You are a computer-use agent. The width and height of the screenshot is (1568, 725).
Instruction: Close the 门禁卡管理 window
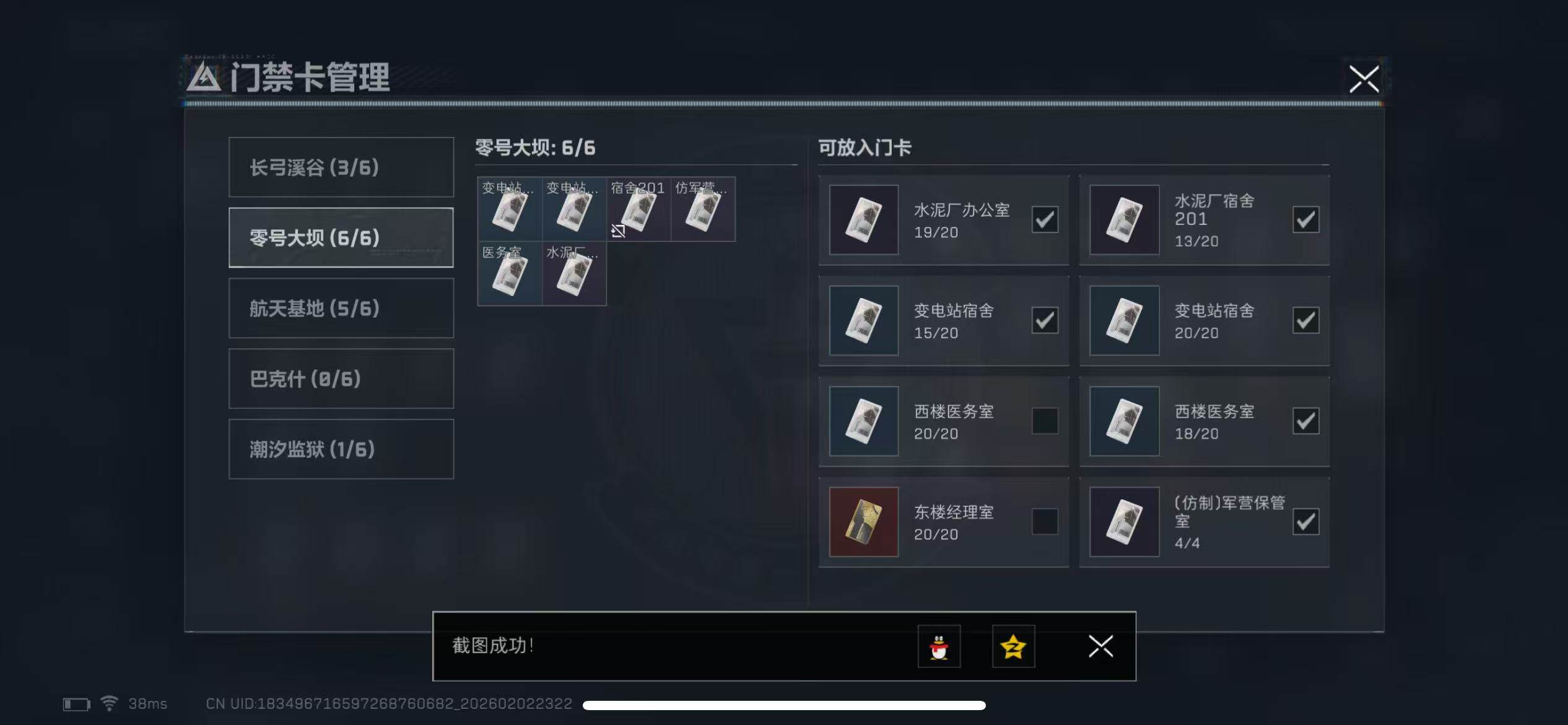point(1364,79)
